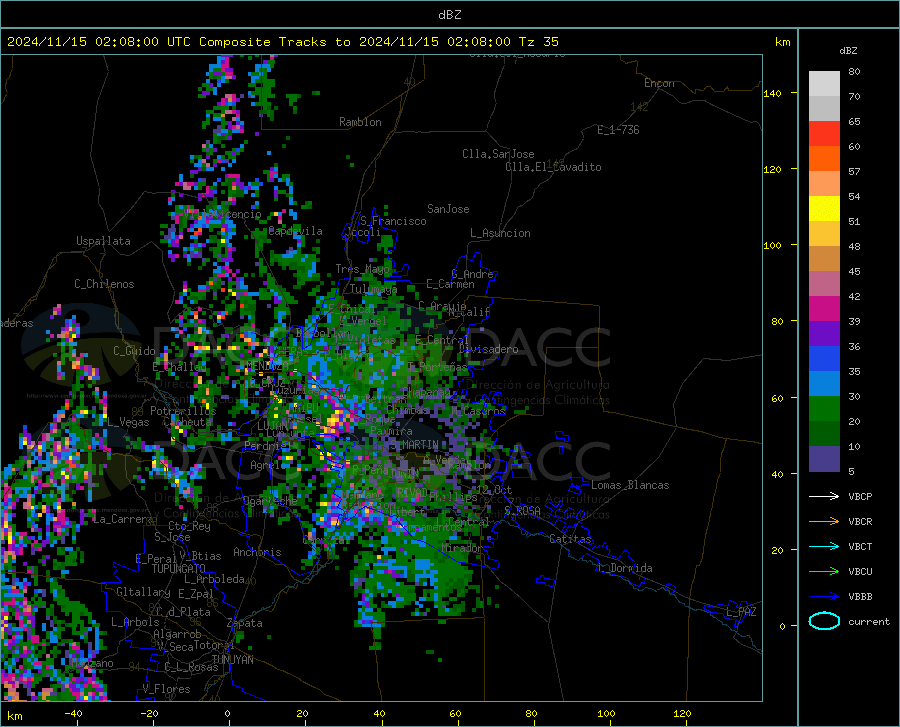Click the 'Uspallata' place label
The image size is (900, 727).
click(103, 241)
